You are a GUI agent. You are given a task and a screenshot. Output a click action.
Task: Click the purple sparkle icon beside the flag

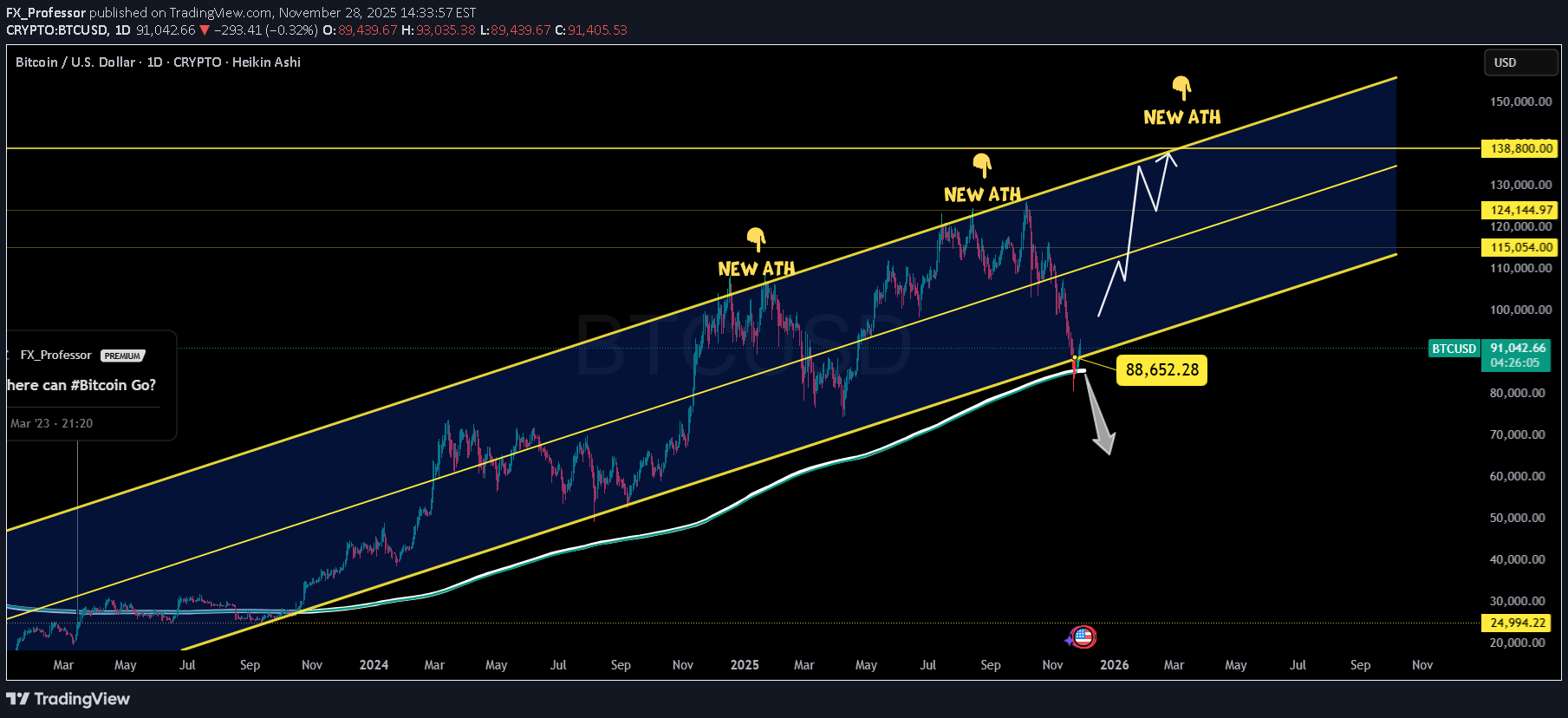tap(1069, 640)
